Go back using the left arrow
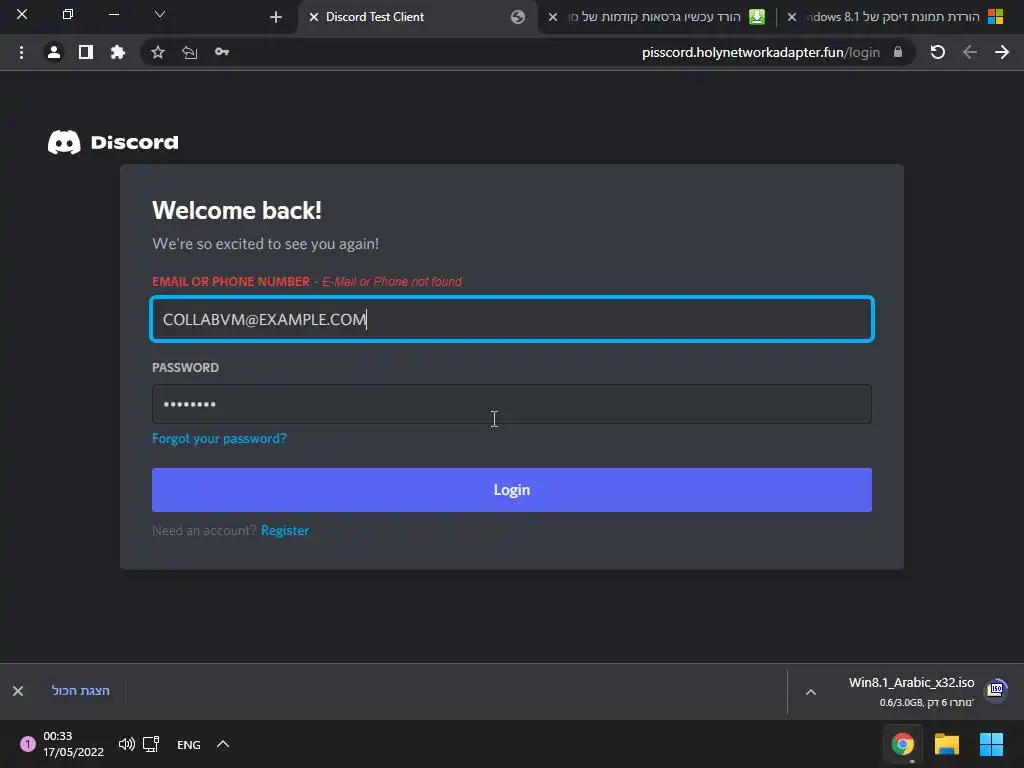Screen dimensions: 1024x768 (970, 52)
